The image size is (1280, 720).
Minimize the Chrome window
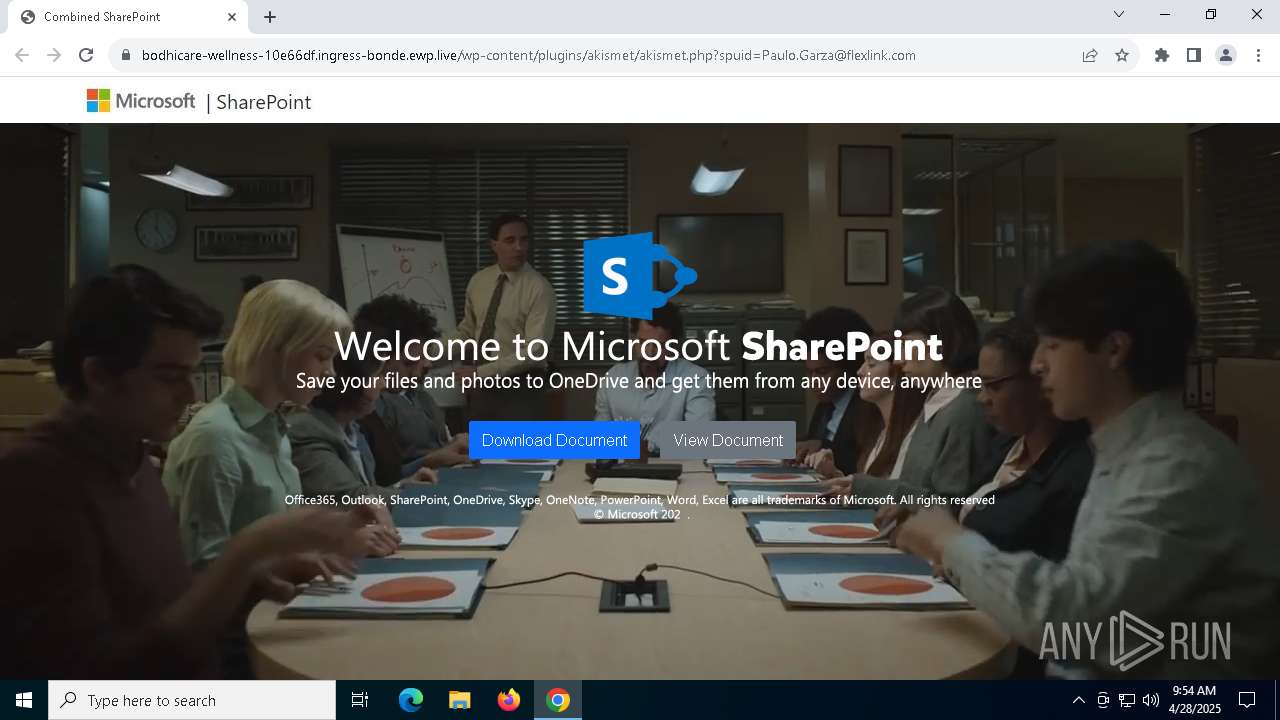(1165, 14)
